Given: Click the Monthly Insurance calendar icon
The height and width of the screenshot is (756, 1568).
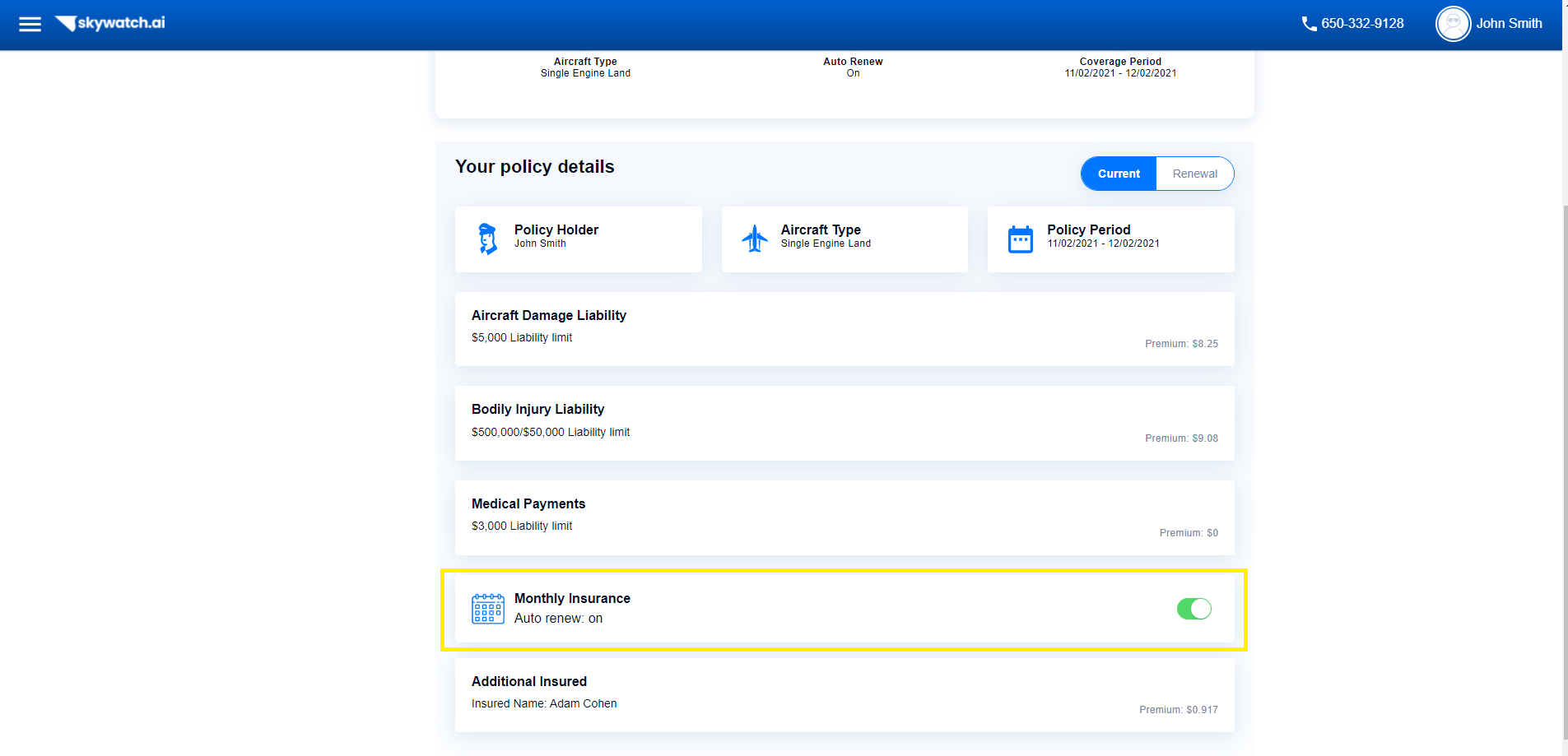Looking at the screenshot, I should coord(488,609).
